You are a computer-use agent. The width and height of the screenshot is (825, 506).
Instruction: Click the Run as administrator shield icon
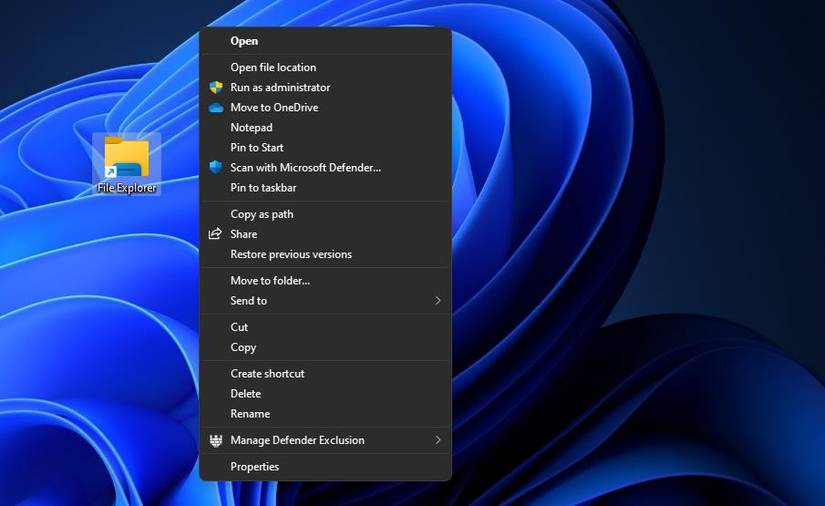click(216, 87)
